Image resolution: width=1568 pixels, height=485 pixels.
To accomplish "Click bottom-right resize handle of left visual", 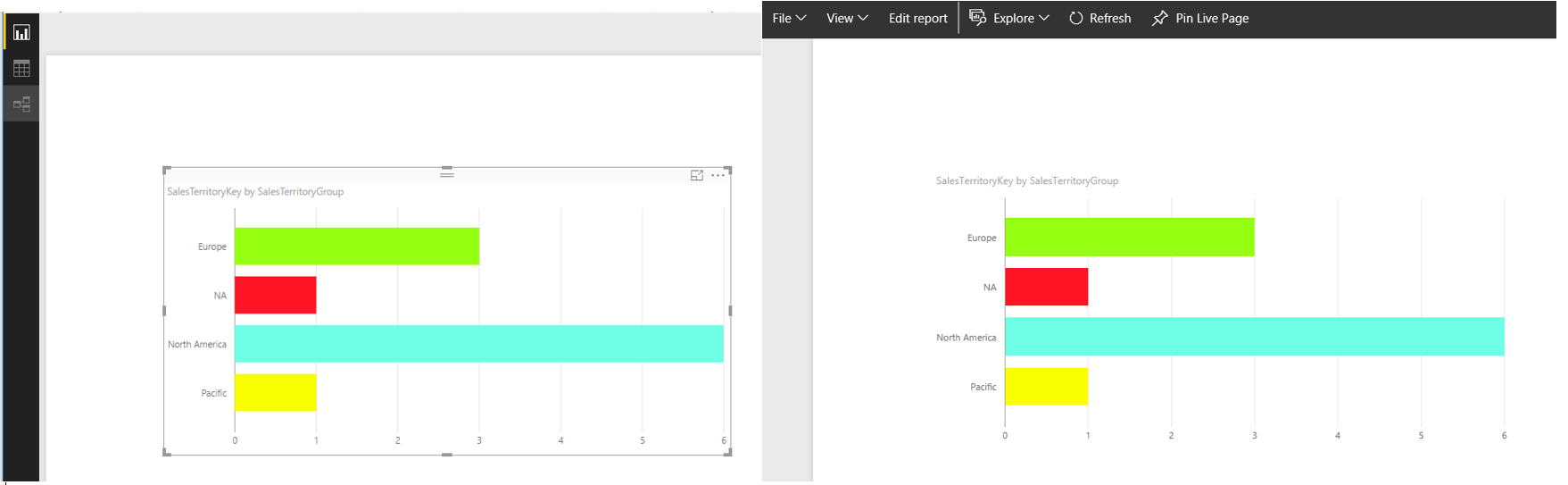I will coord(727,452).
